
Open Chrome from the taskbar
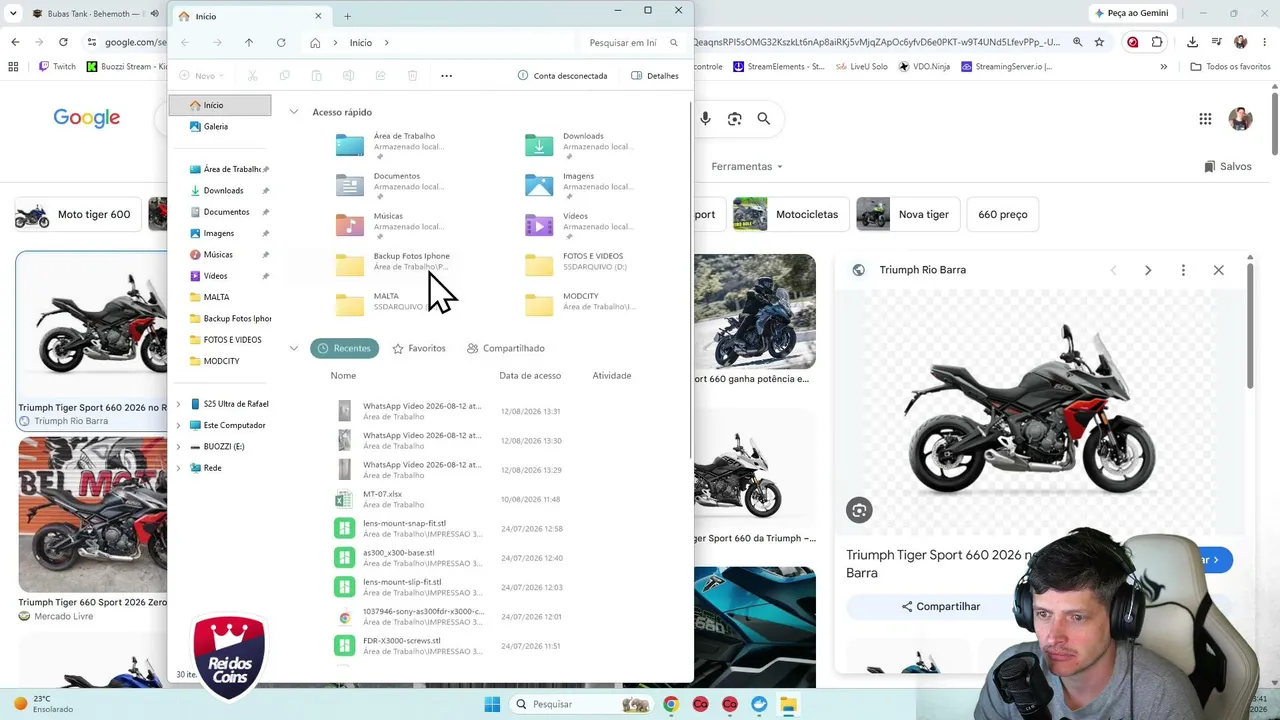click(671, 704)
